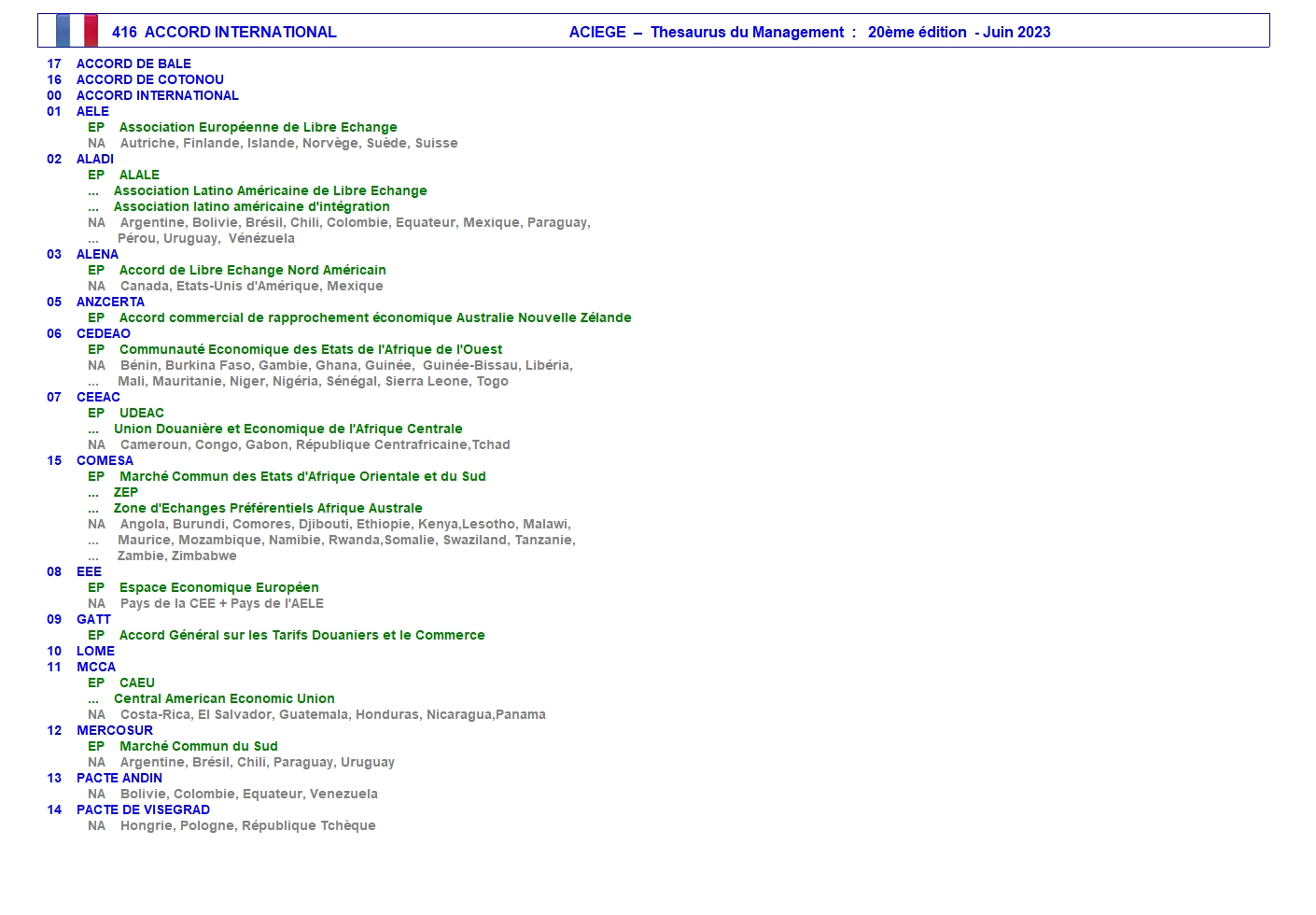Click the 416 ACCORD INTERNATIONAL header title
1316x915 pixels.
pyautogui.click(x=224, y=32)
